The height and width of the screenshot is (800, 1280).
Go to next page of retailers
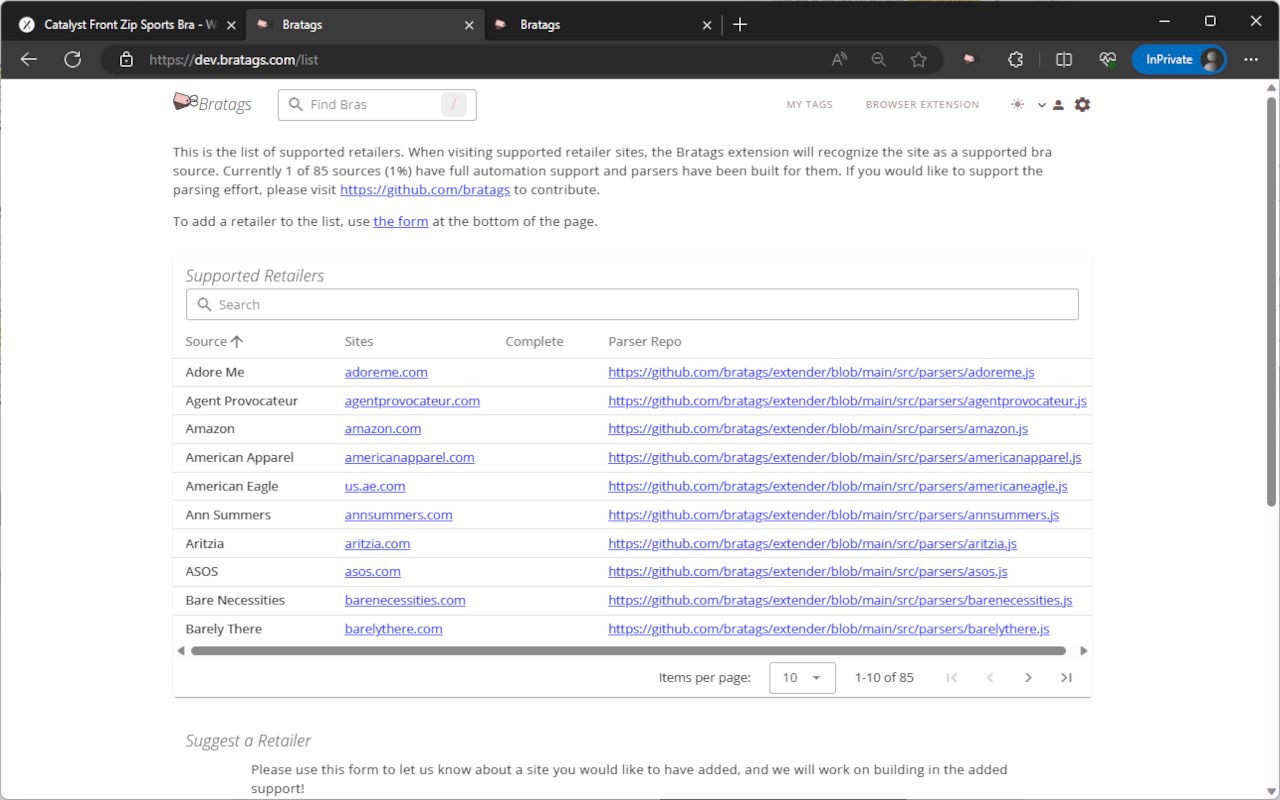(x=1028, y=677)
